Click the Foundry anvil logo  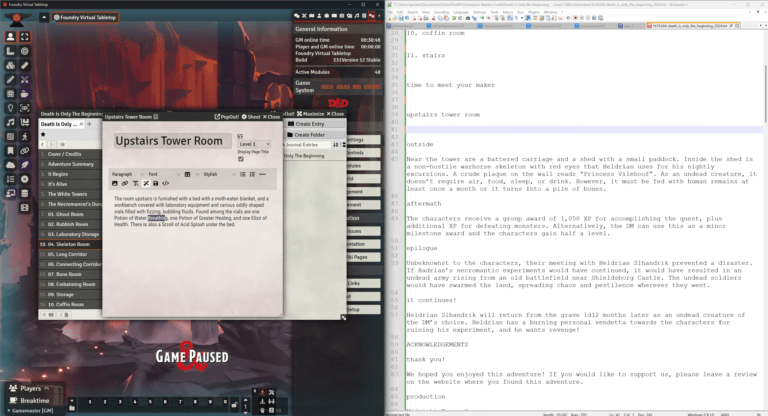(x=17, y=19)
